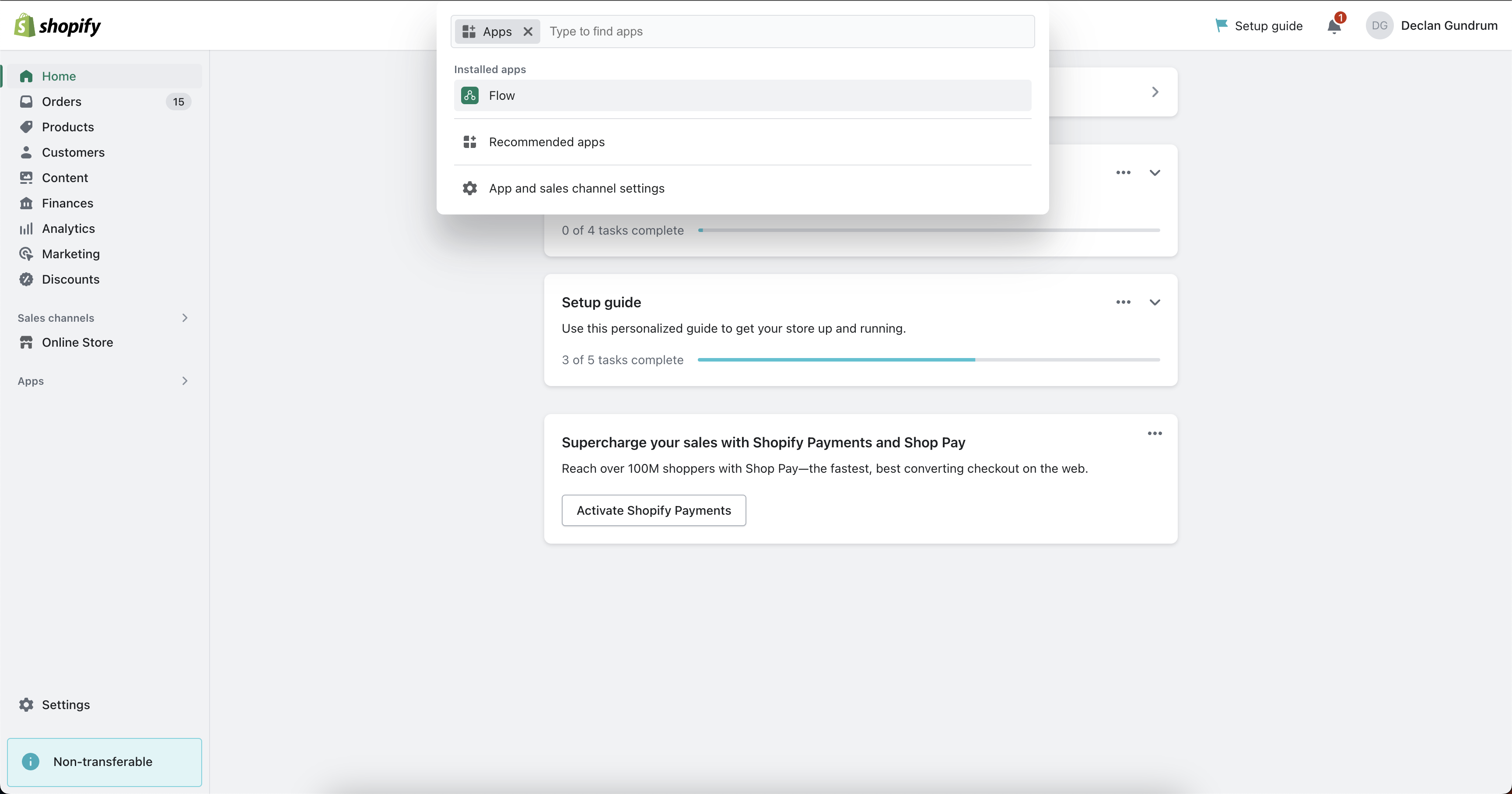Open the Online Store sales channel

tap(77, 342)
